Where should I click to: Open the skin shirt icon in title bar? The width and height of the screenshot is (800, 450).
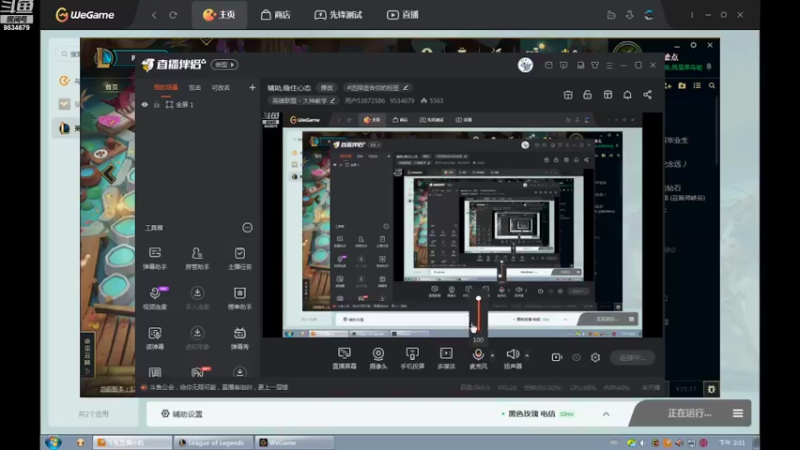[x=595, y=65]
